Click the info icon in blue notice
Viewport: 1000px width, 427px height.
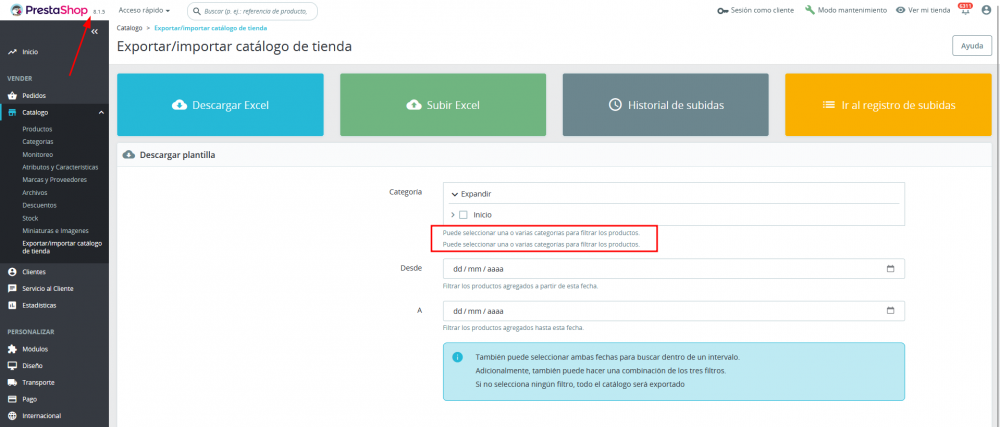(x=457, y=357)
